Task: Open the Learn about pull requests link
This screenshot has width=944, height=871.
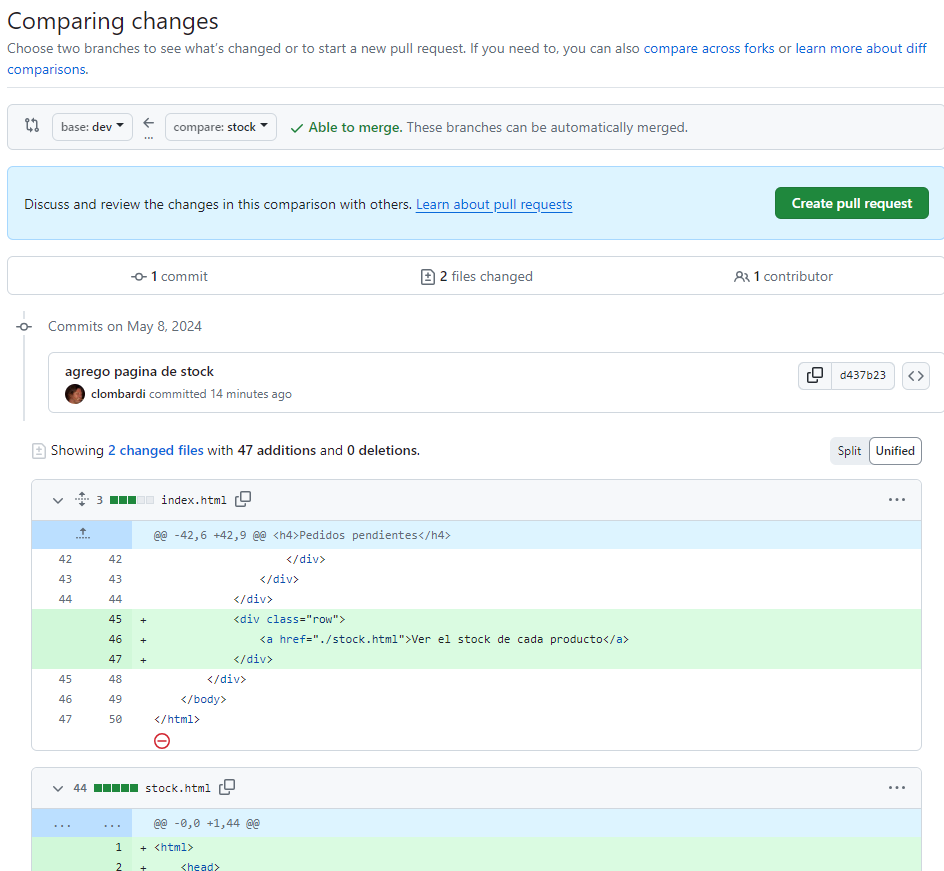Action: [494, 204]
